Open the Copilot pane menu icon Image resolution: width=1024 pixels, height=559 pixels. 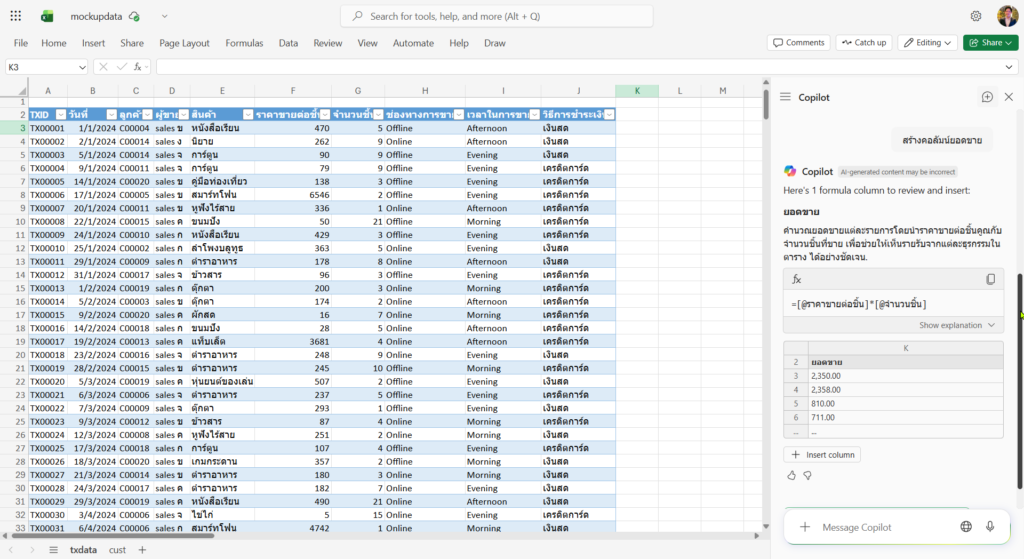tap(786, 97)
